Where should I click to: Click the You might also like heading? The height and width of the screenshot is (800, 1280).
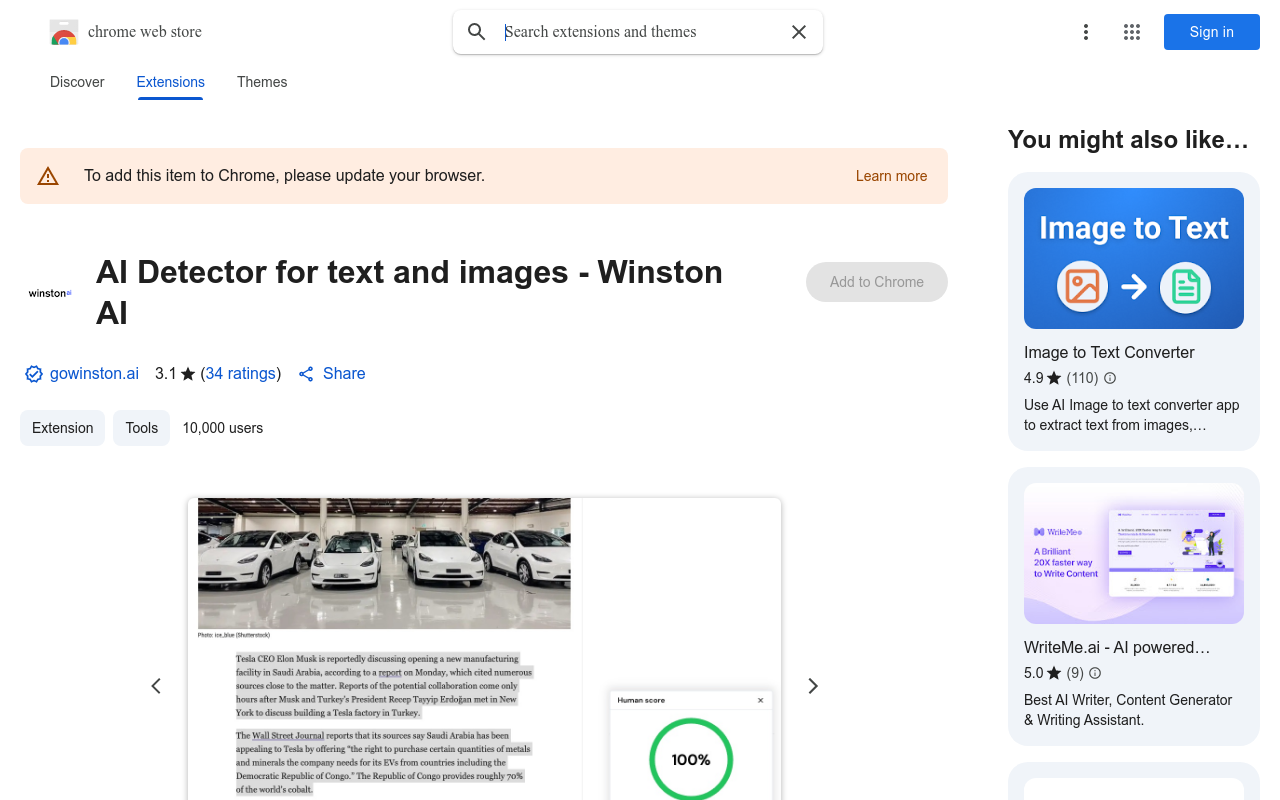[1128, 140]
